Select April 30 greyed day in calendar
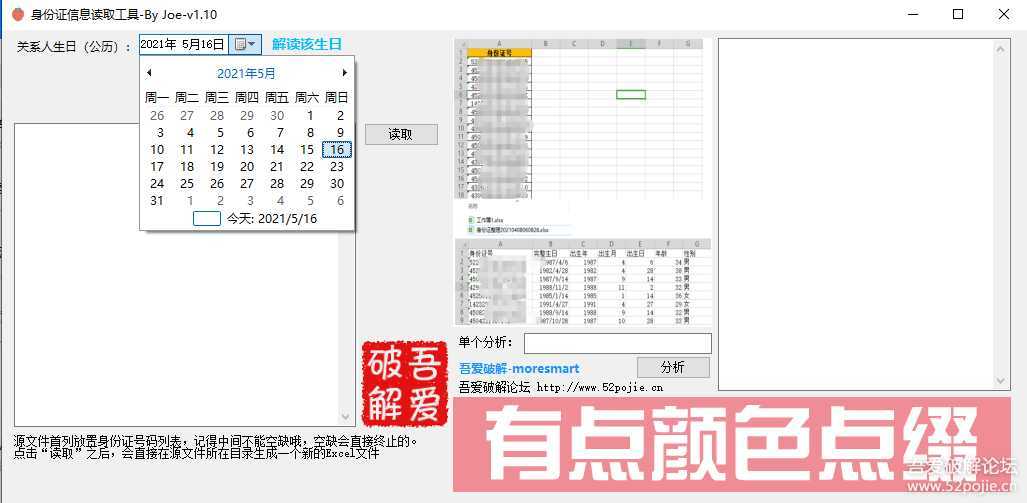Viewport: 1027px width, 503px height. coord(277,115)
